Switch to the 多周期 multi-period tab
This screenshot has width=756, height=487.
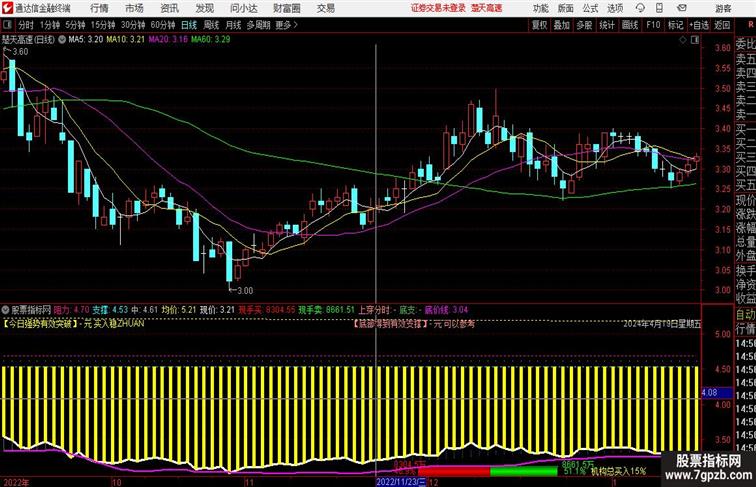[258, 25]
